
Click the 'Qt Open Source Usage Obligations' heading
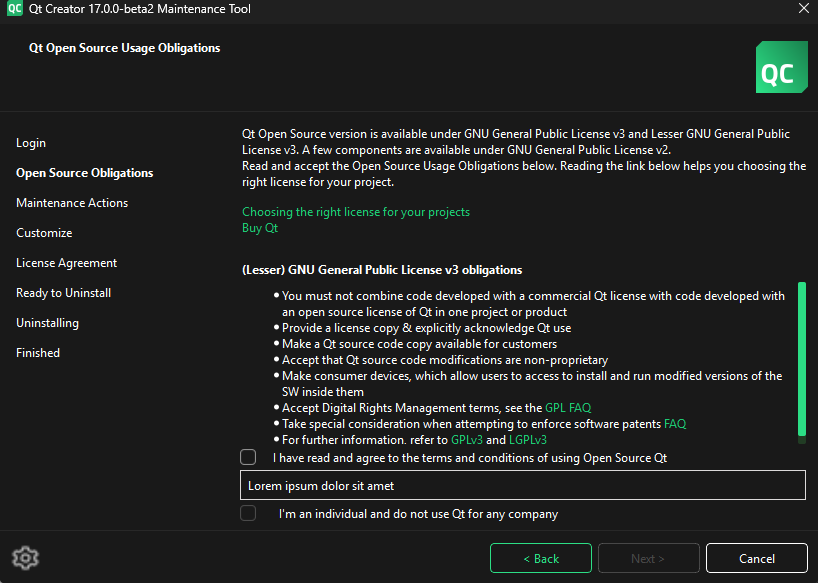(x=125, y=48)
